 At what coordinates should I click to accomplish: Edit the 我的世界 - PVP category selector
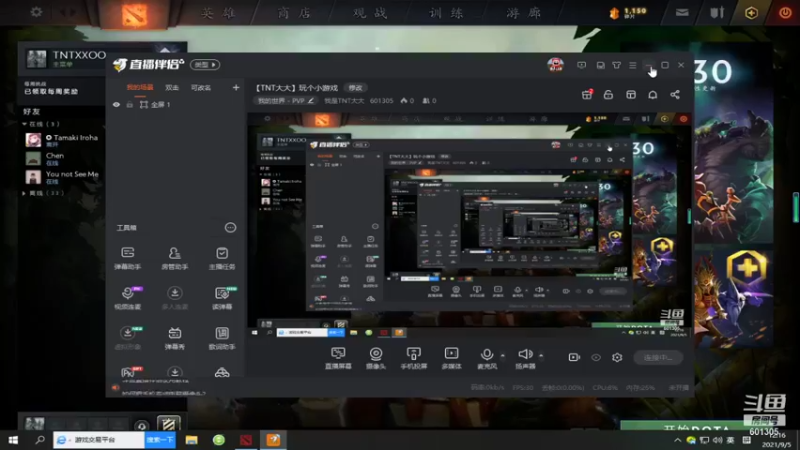285,101
